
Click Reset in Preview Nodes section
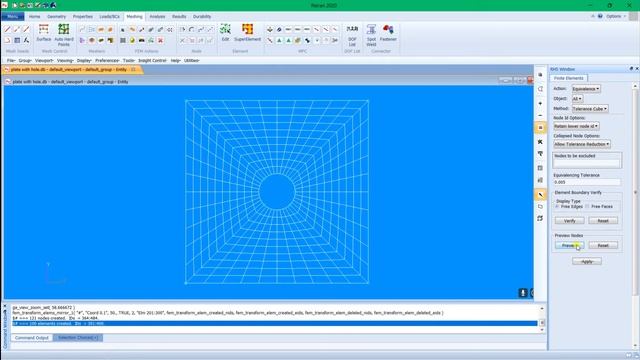(x=603, y=245)
